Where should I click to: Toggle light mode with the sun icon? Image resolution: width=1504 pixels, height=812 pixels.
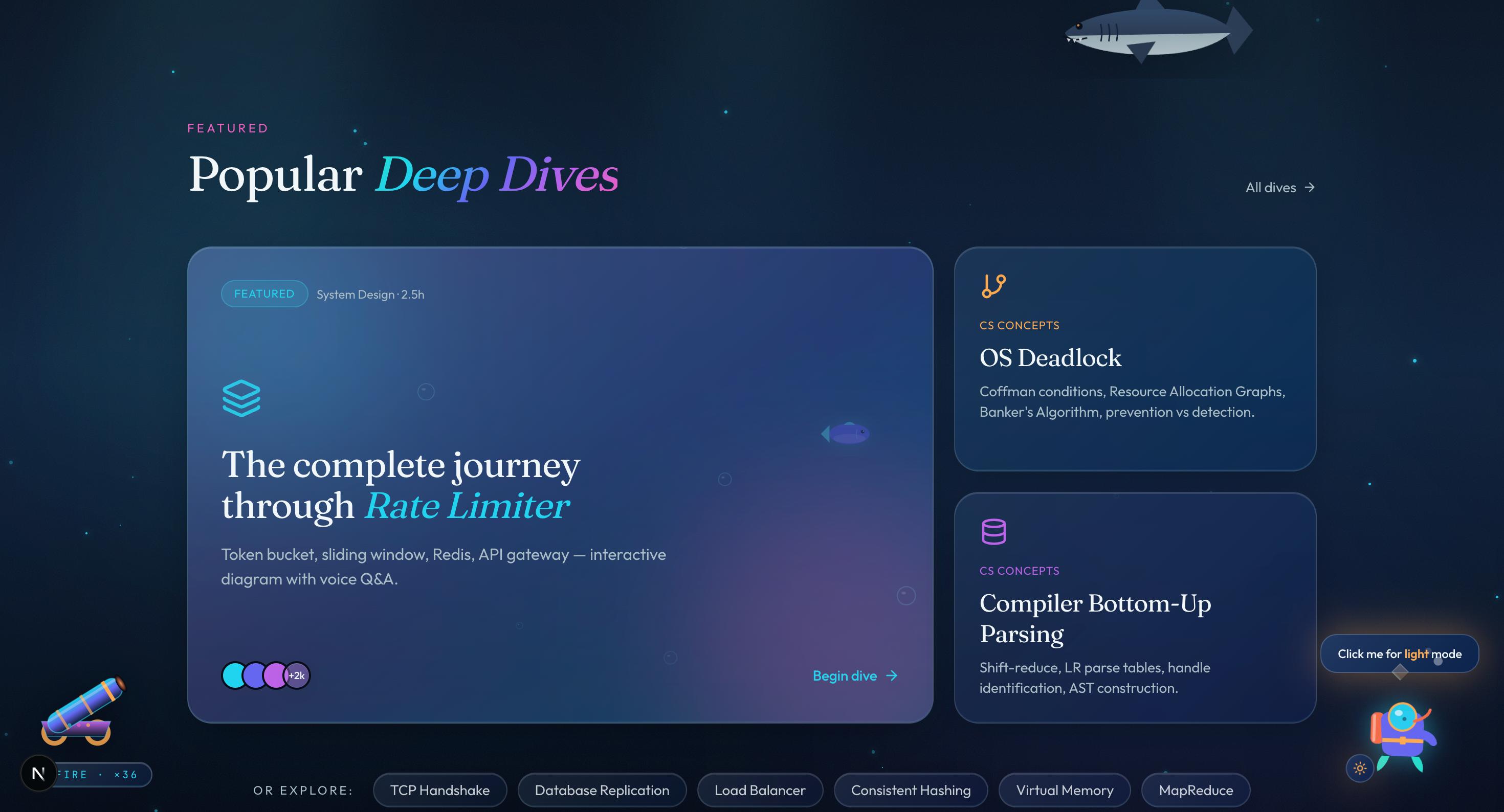[1360, 768]
